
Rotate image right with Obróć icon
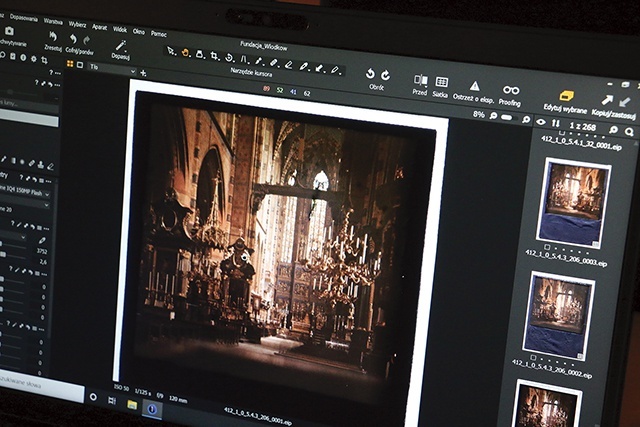385,75
